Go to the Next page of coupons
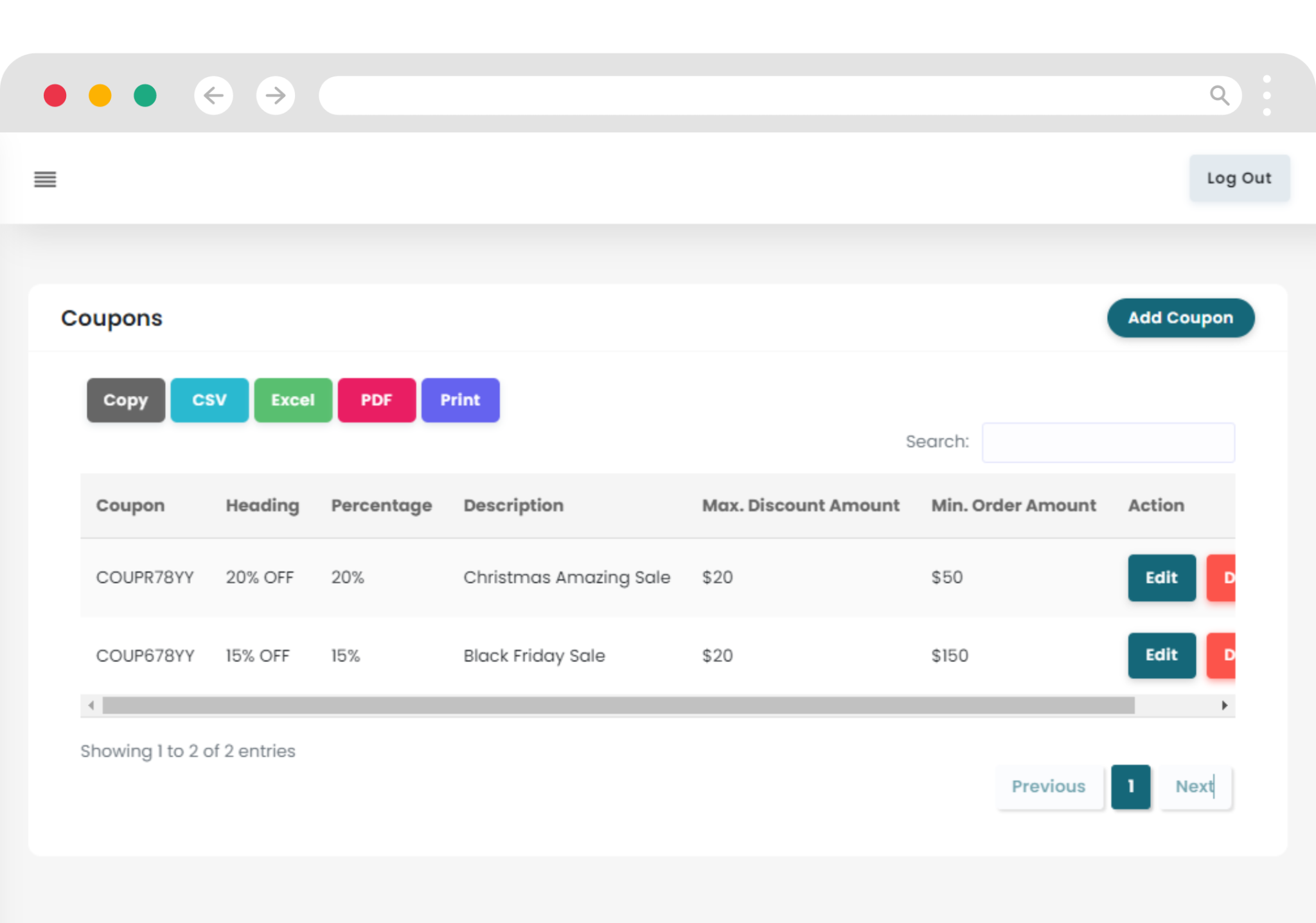Viewport: 1316px width, 923px height. 1194,786
